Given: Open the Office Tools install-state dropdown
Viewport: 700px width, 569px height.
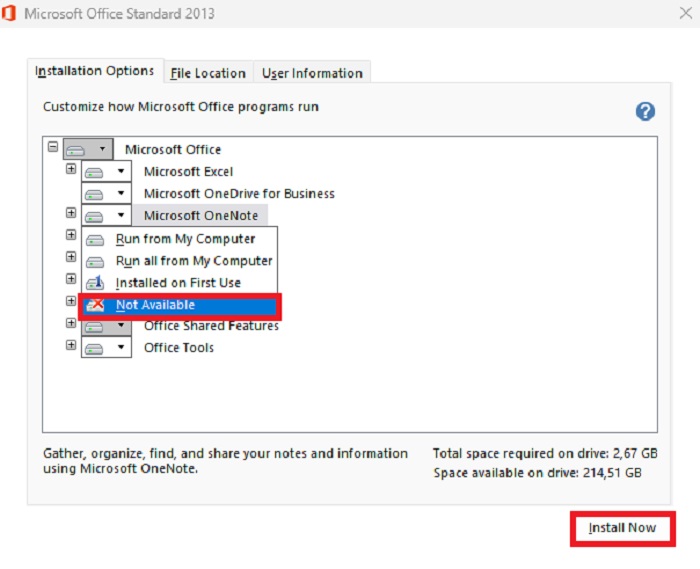Looking at the screenshot, I should click(x=106, y=347).
